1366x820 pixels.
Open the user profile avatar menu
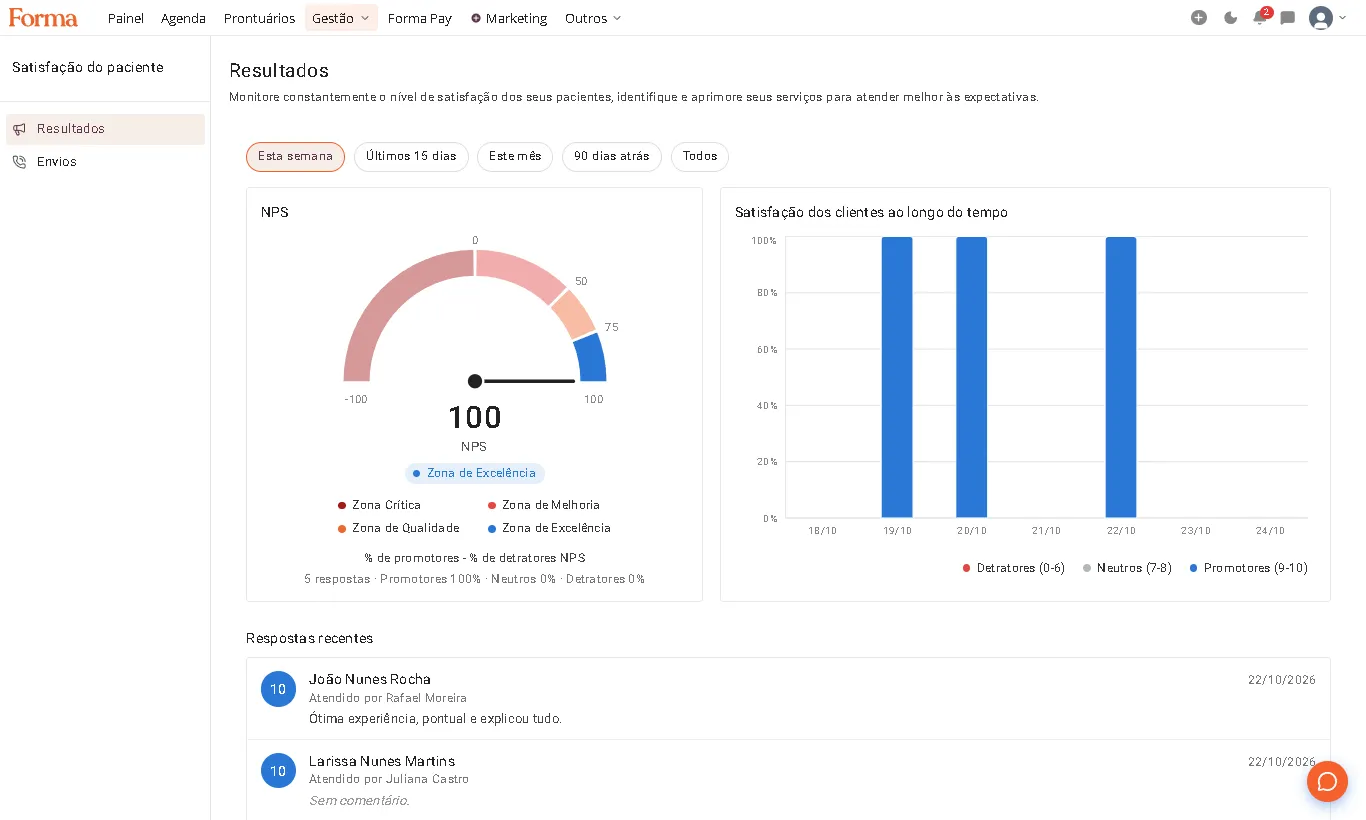coord(1327,18)
